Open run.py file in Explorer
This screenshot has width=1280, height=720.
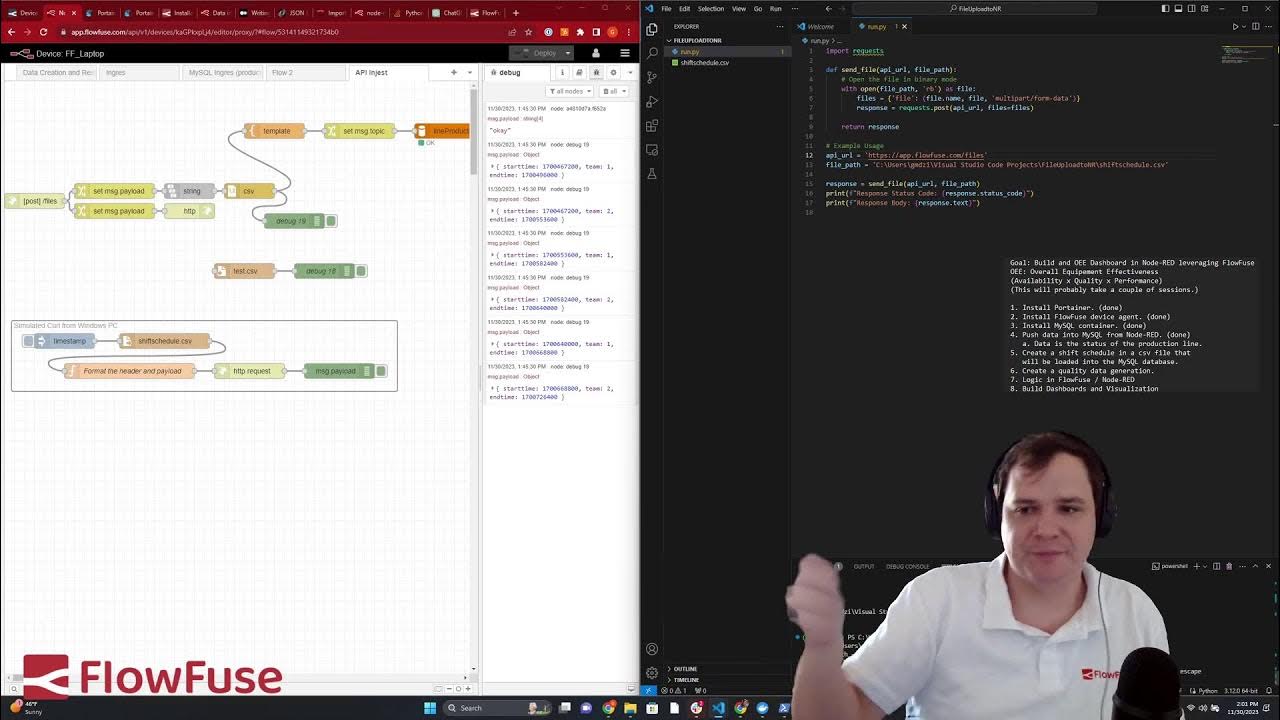tap(690, 51)
